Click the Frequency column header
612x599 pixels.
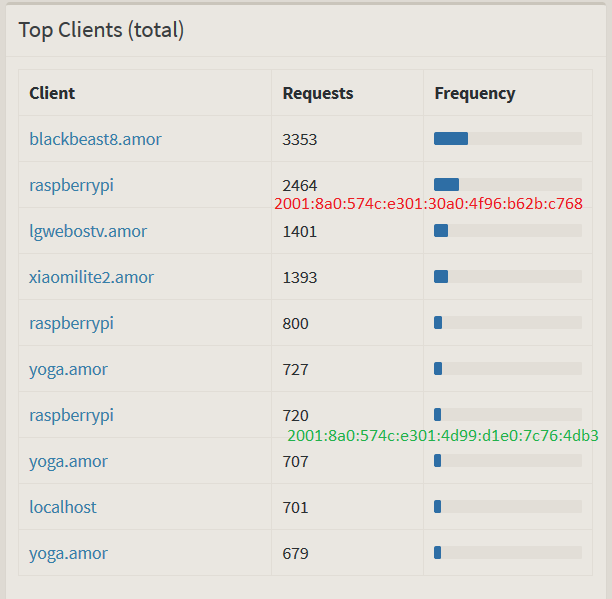pyautogui.click(x=475, y=93)
